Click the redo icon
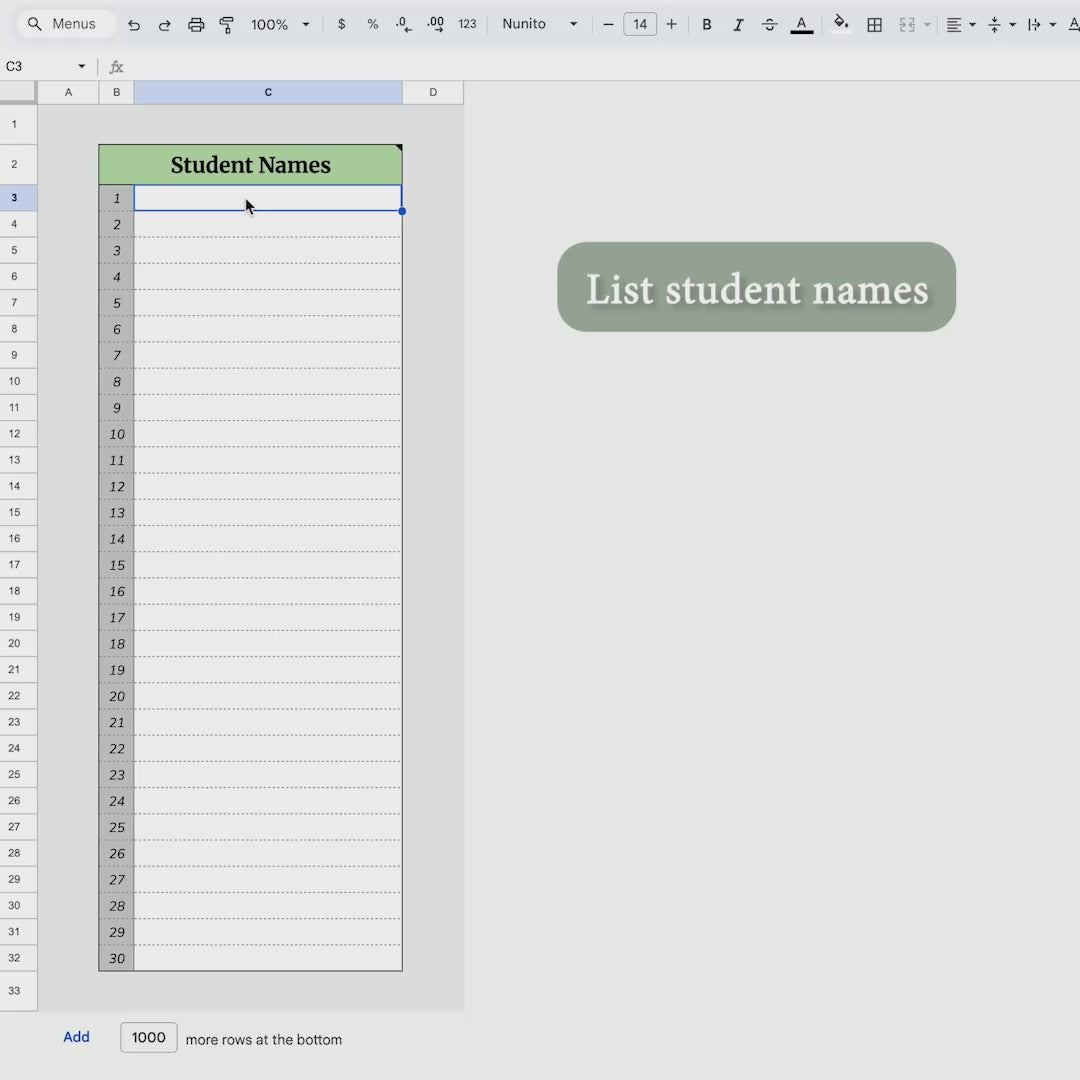Screen dimensions: 1080x1080 coord(165,24)
